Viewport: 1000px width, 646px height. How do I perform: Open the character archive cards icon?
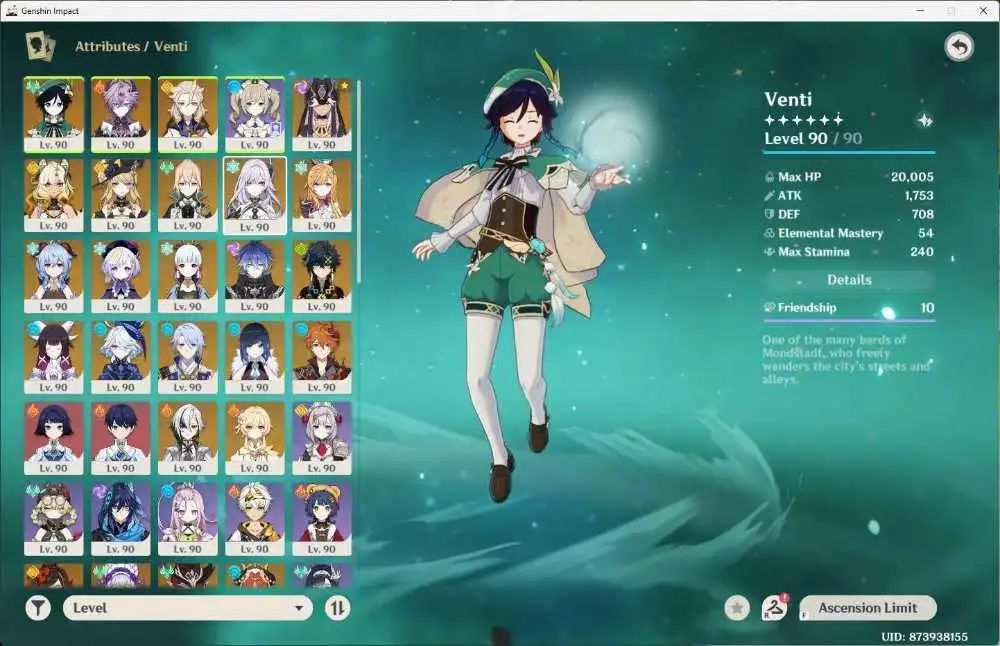(40, 47)
